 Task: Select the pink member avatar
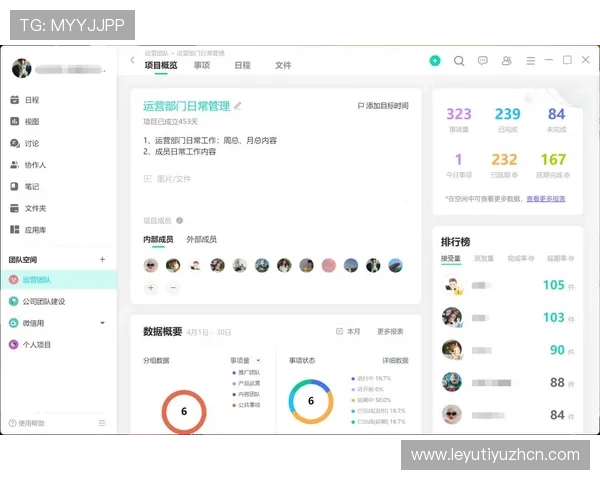pos(329,265)
